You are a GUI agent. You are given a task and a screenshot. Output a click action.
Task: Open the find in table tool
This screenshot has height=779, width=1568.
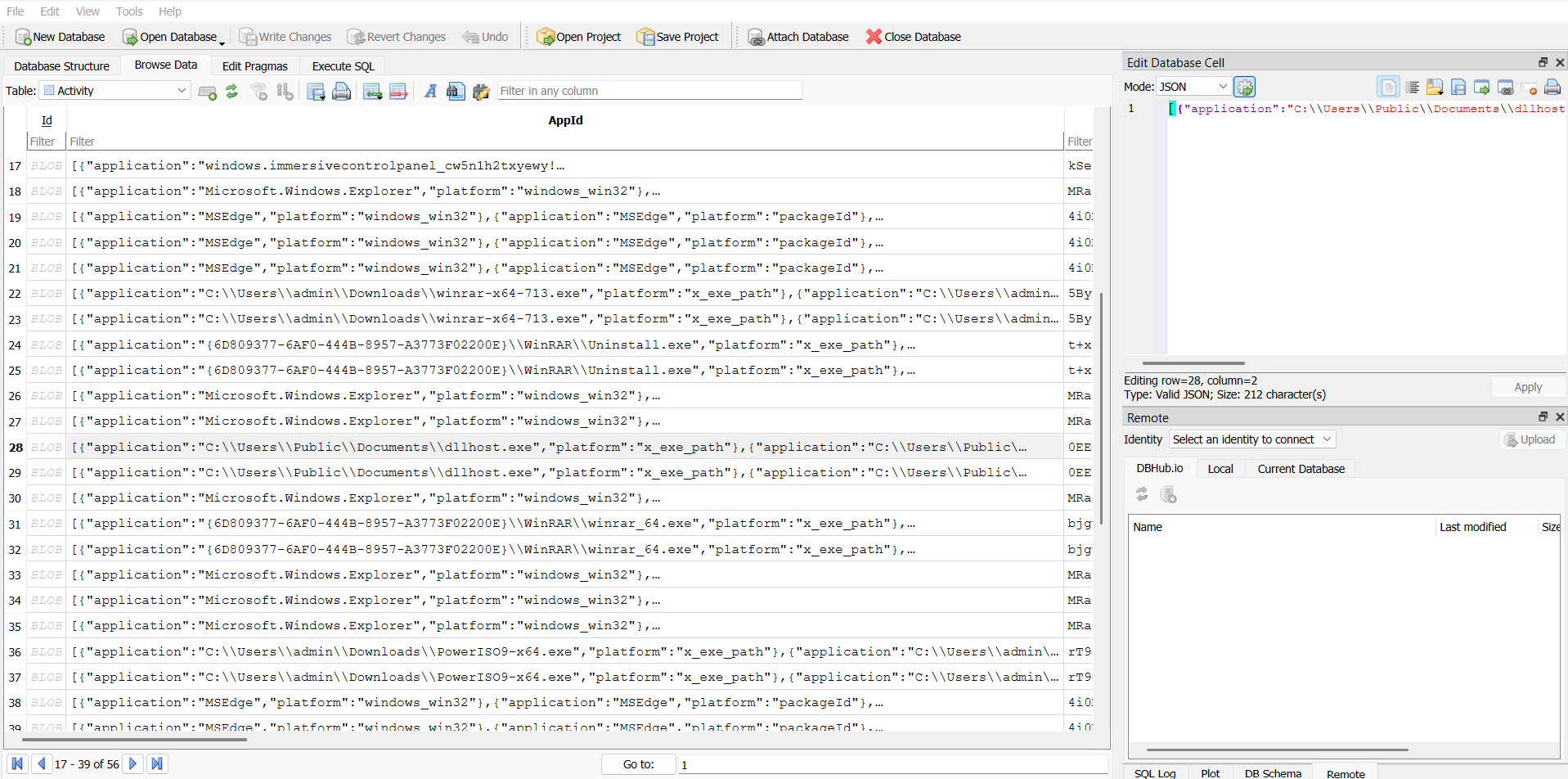456,91
